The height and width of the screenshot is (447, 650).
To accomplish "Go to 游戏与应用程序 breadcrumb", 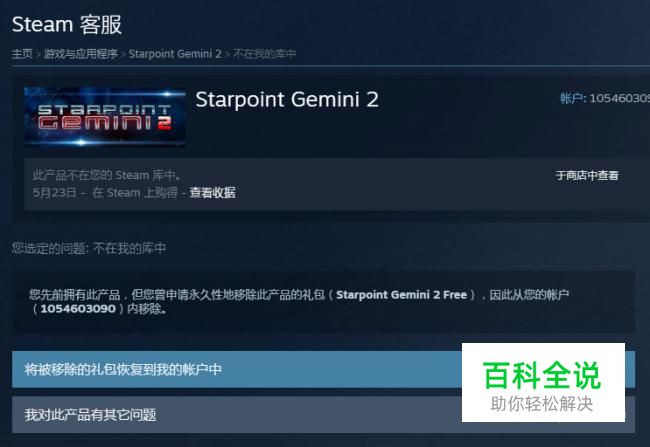I will click(81, 54).
